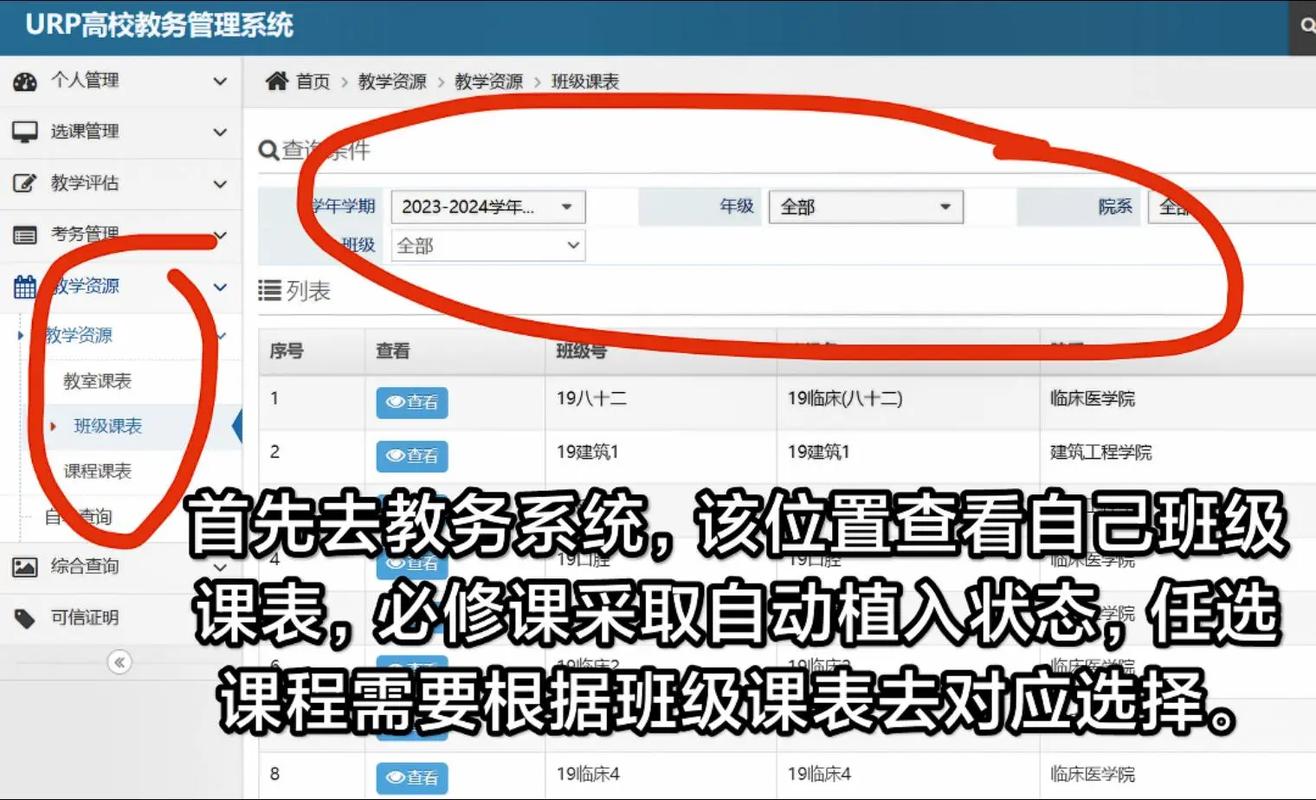Screen dimensions: 1316x800
Task: Click the 教学评估 edit icon
Action: point(25,183)
